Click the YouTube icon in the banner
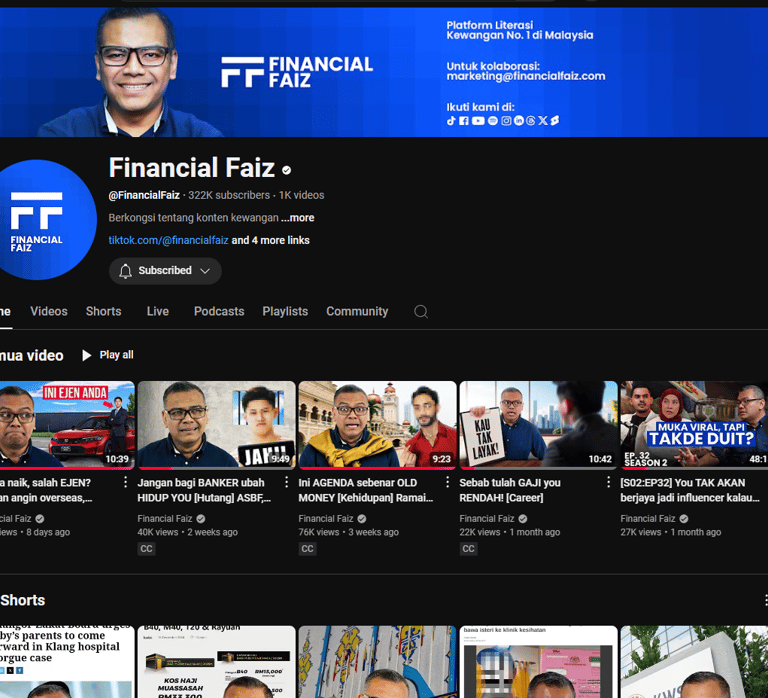The width and height of the screenshot is (768, 698). (x=478, y=120)
